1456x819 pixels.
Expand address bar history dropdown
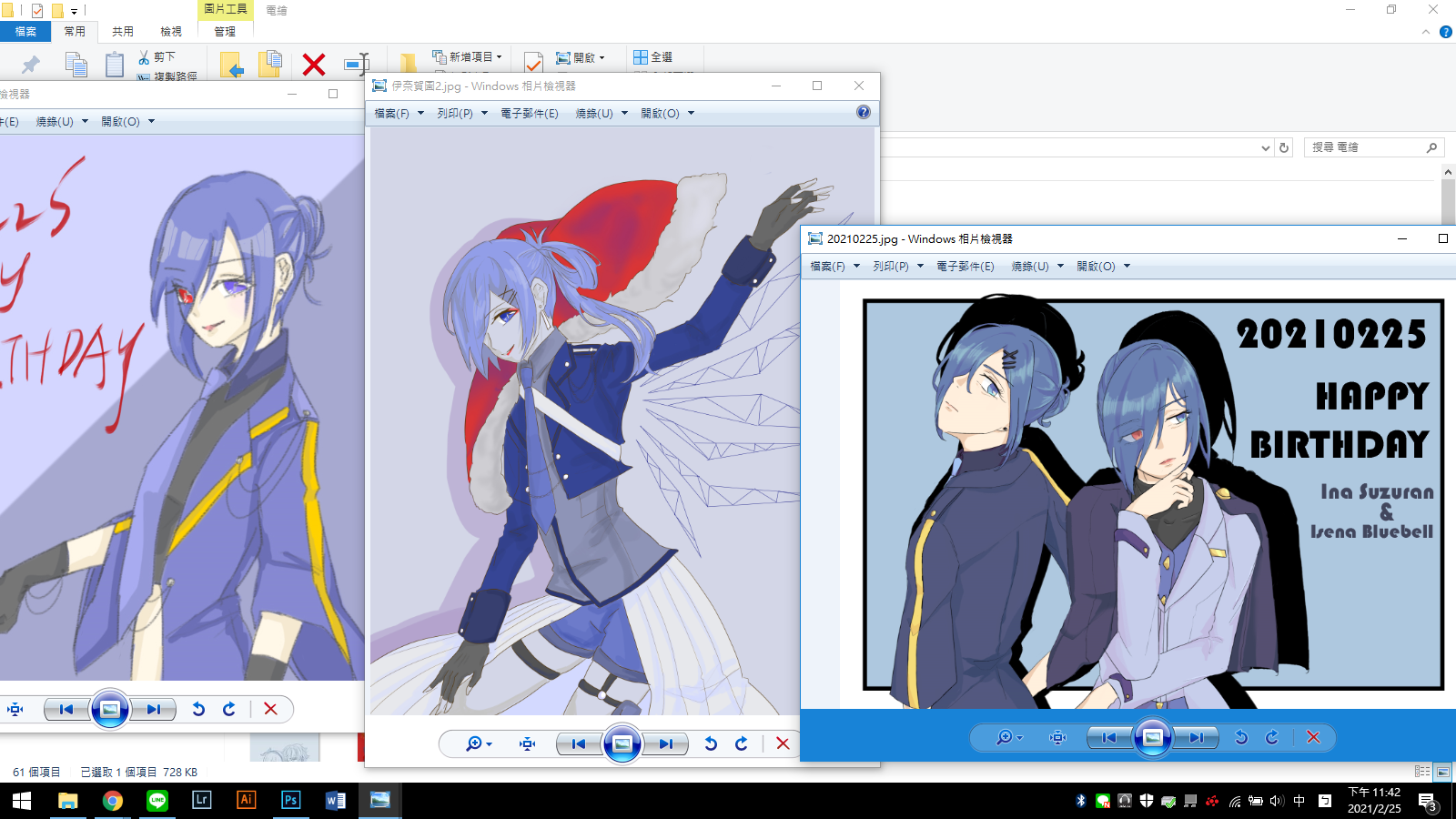click(x=1265, y=147)
